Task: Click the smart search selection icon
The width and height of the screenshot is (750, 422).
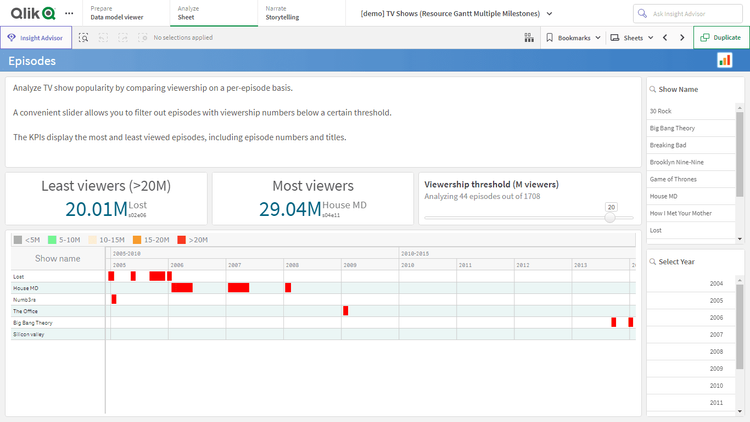Action: 84,37
